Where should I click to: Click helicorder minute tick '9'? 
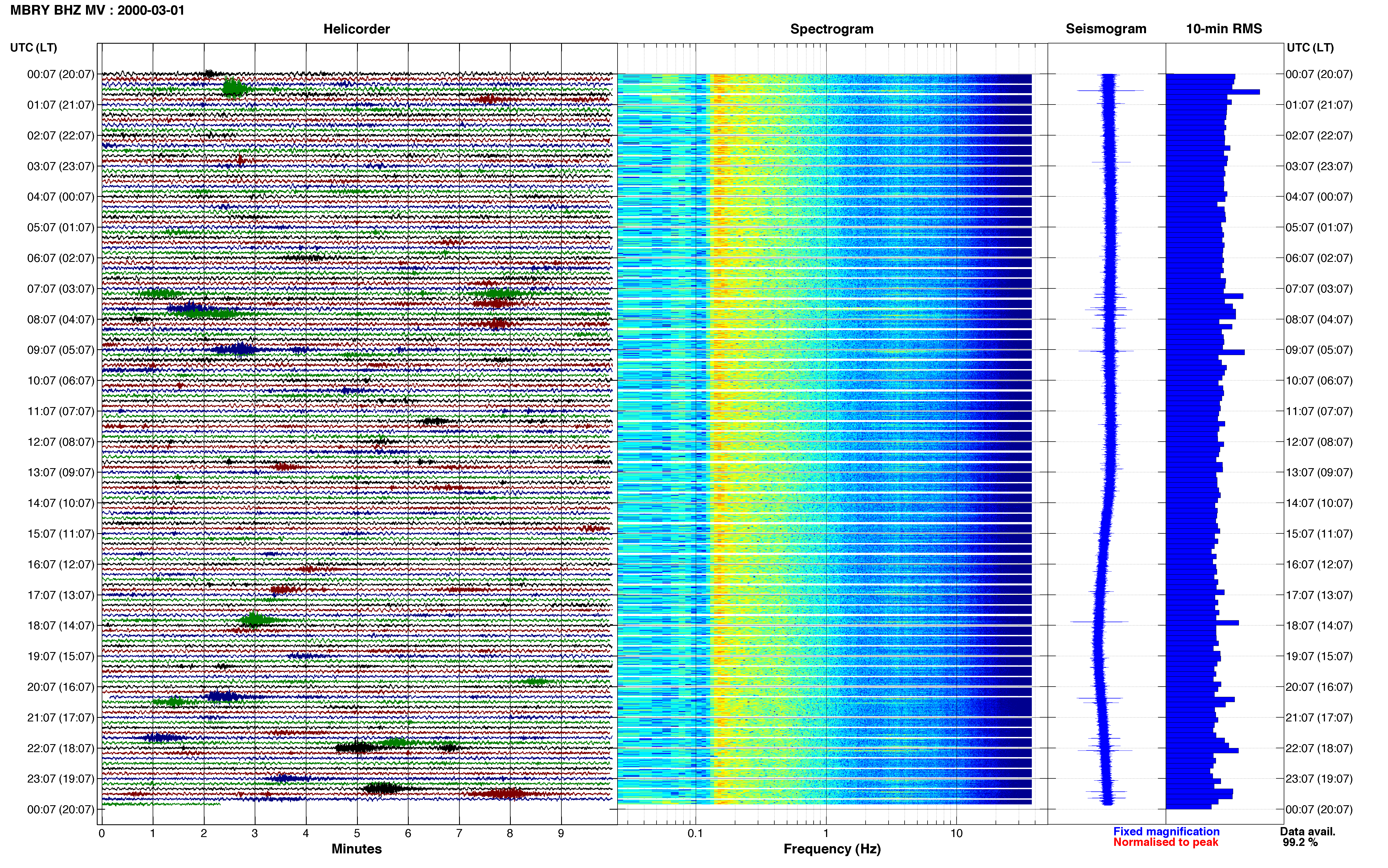pyautogui.click(x=561, y=833)
